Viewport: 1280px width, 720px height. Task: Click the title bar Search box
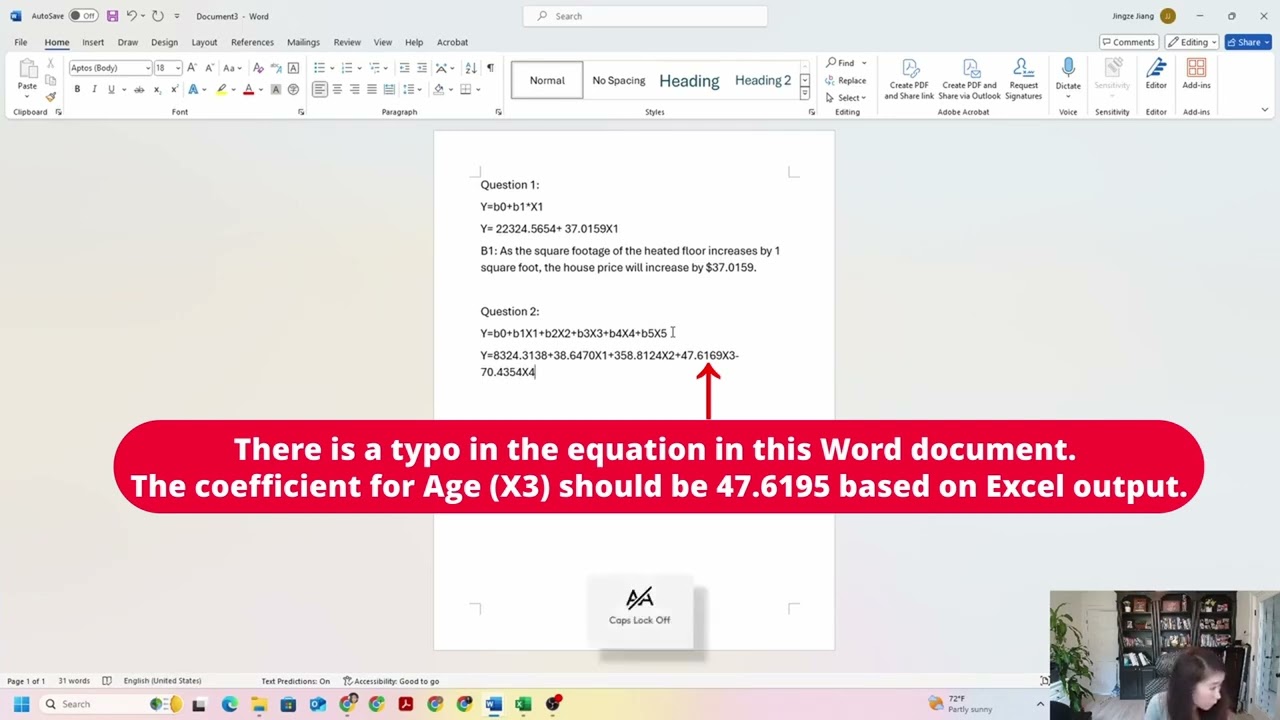point(645,16)
